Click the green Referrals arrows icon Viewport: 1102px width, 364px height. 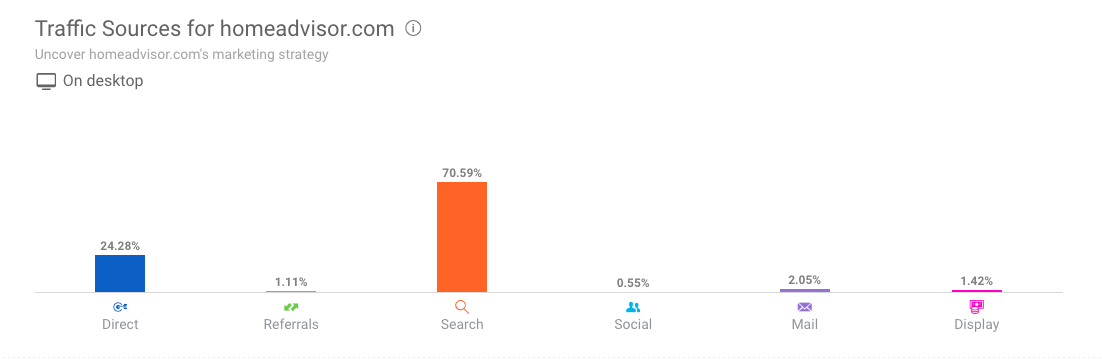click(291, 307)
